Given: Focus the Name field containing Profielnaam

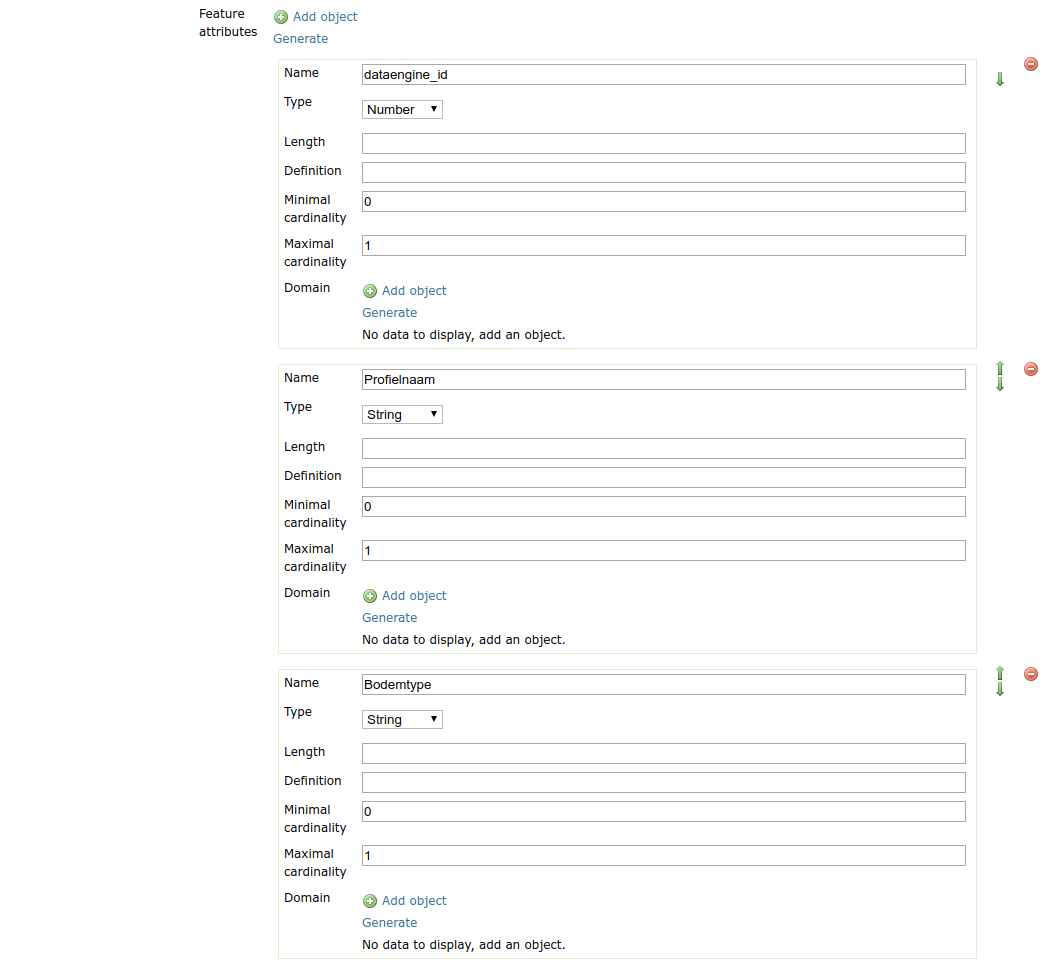Looking at the screenshot, I should click(x=663, y=380).
